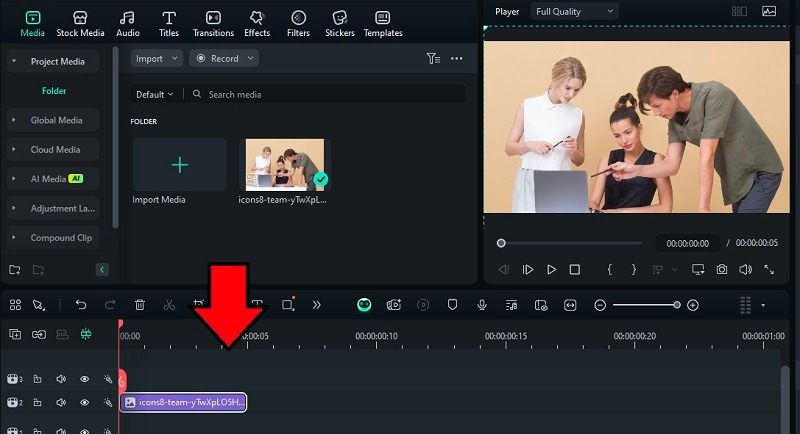800x434 pixels.
Task: Open the Stickers tab
Action: (340, 24)
